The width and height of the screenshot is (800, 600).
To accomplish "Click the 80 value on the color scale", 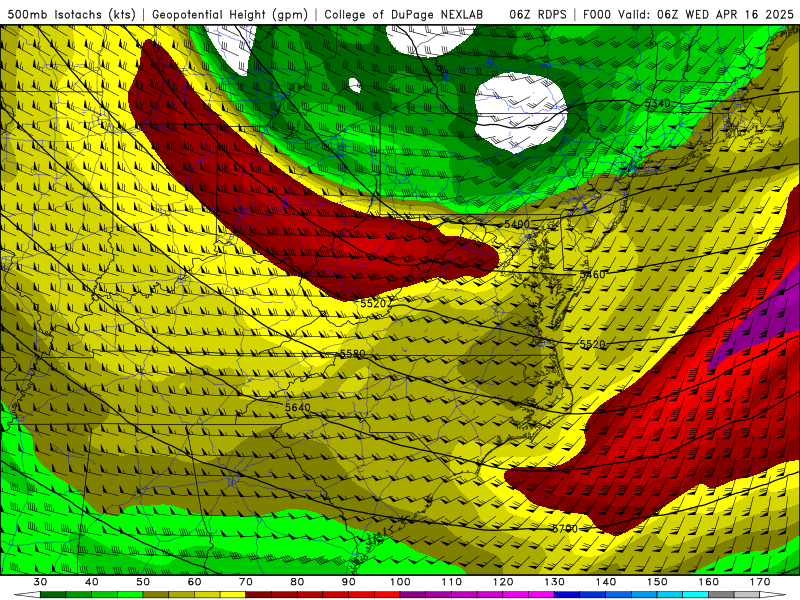I will point(297,582).
